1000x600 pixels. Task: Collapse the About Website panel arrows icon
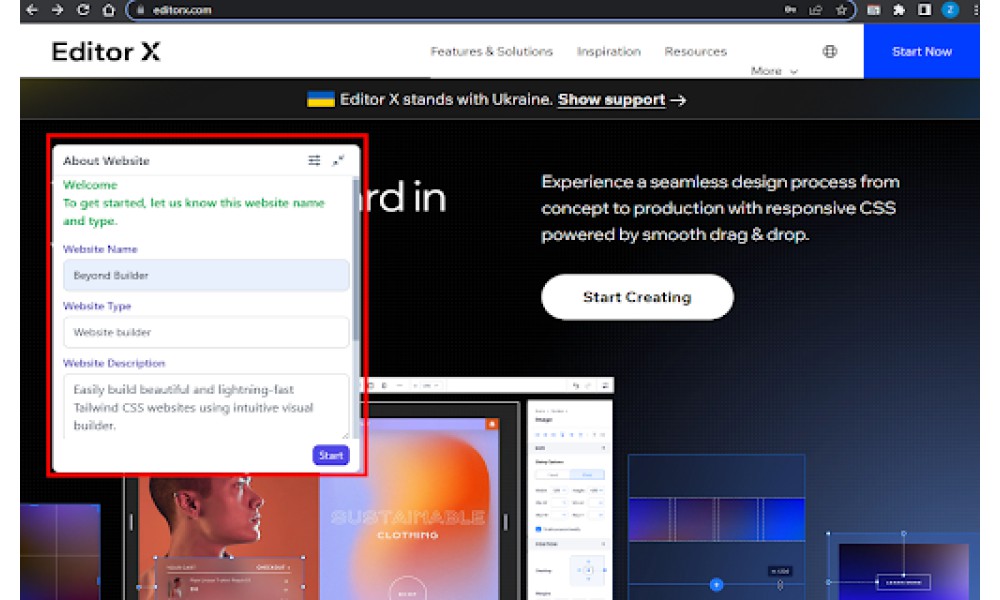pyautogui.click(x=339, y=160)
